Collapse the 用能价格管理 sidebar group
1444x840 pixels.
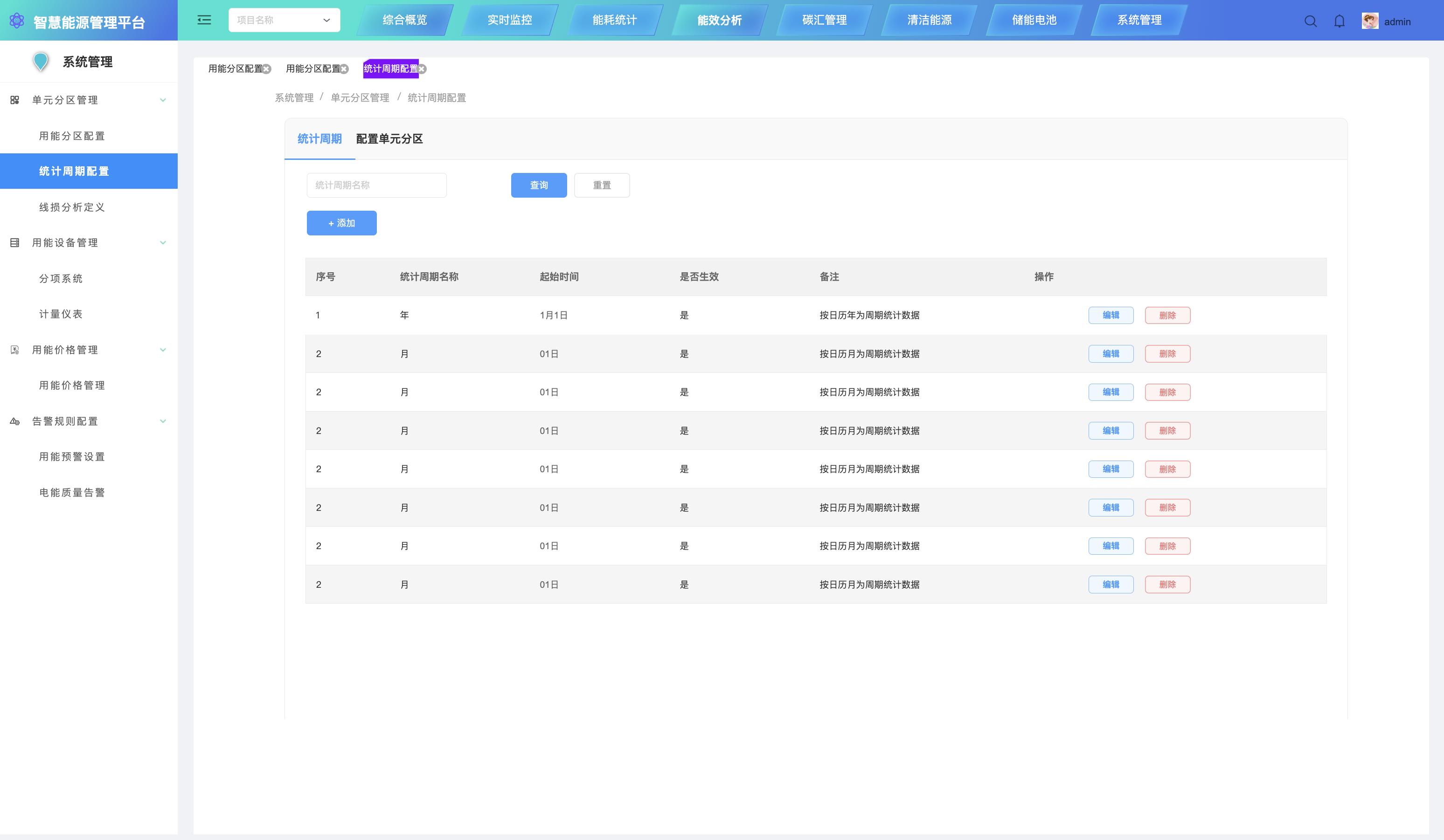(x=163, y=350)
